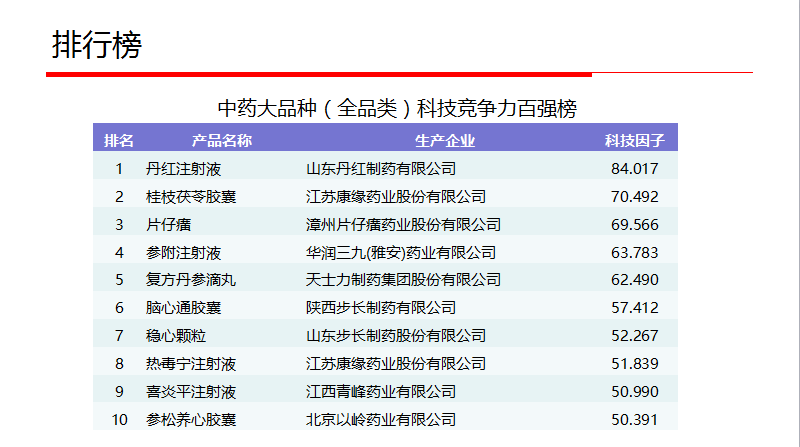Click rank number 10
The height and width of the screenshot is (447, 800).
pos(119,420)
